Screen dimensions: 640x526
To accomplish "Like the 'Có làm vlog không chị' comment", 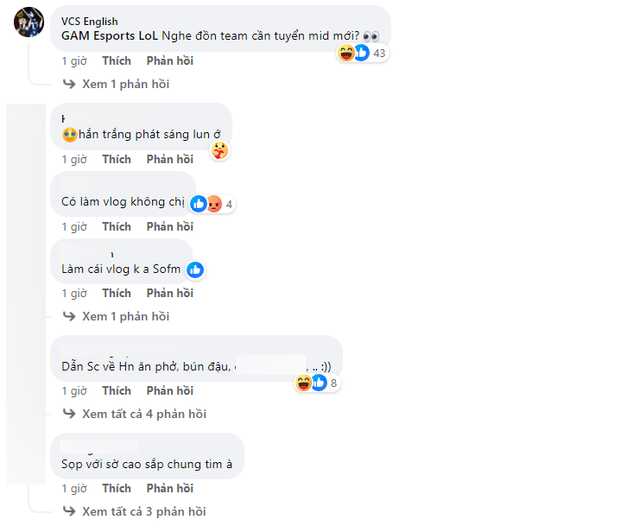I will pos(116,227).
